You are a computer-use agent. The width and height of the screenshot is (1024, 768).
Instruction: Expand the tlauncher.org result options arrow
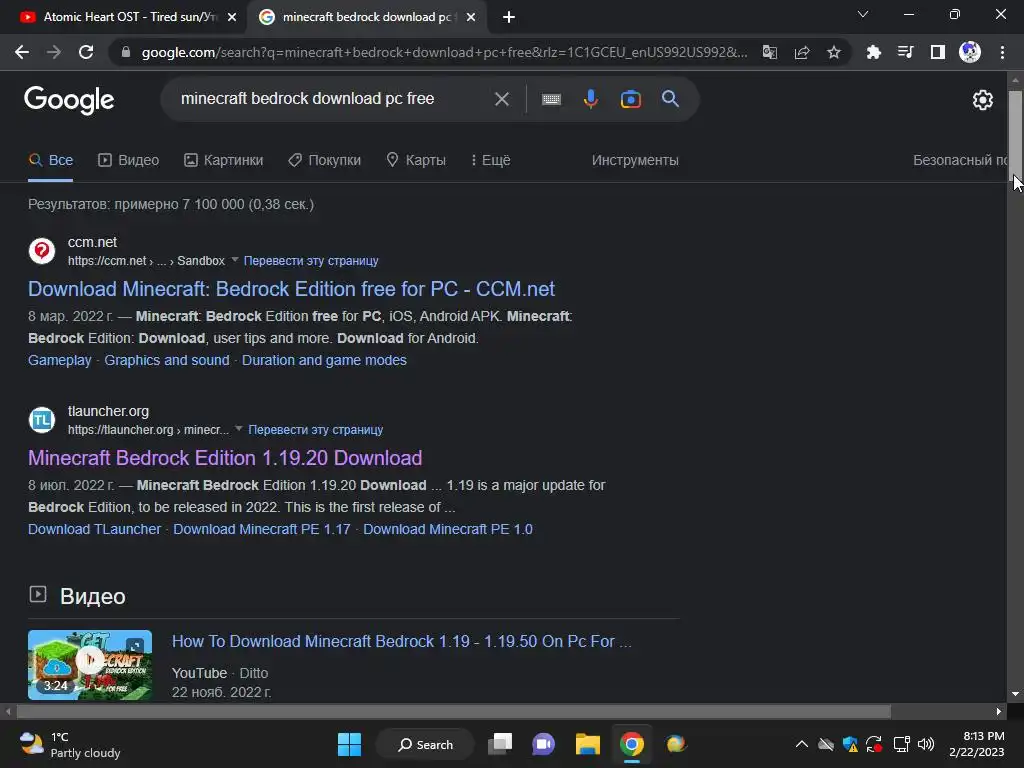point(239,428)
